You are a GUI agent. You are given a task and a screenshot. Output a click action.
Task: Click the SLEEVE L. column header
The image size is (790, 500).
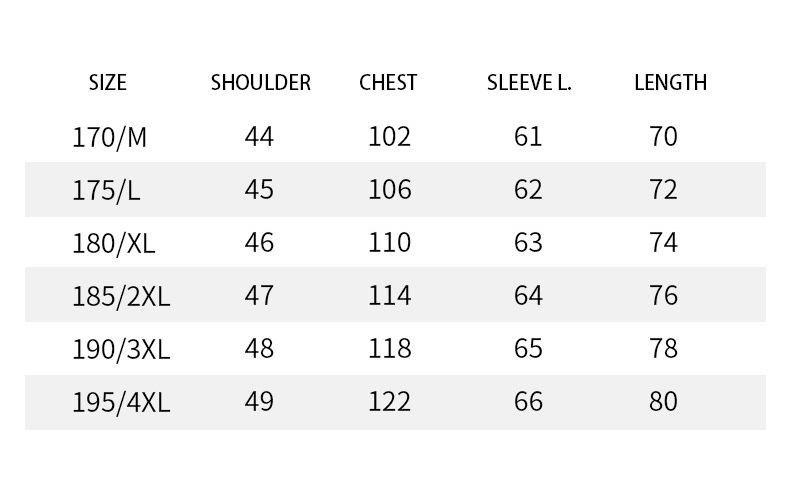point(529,83)
